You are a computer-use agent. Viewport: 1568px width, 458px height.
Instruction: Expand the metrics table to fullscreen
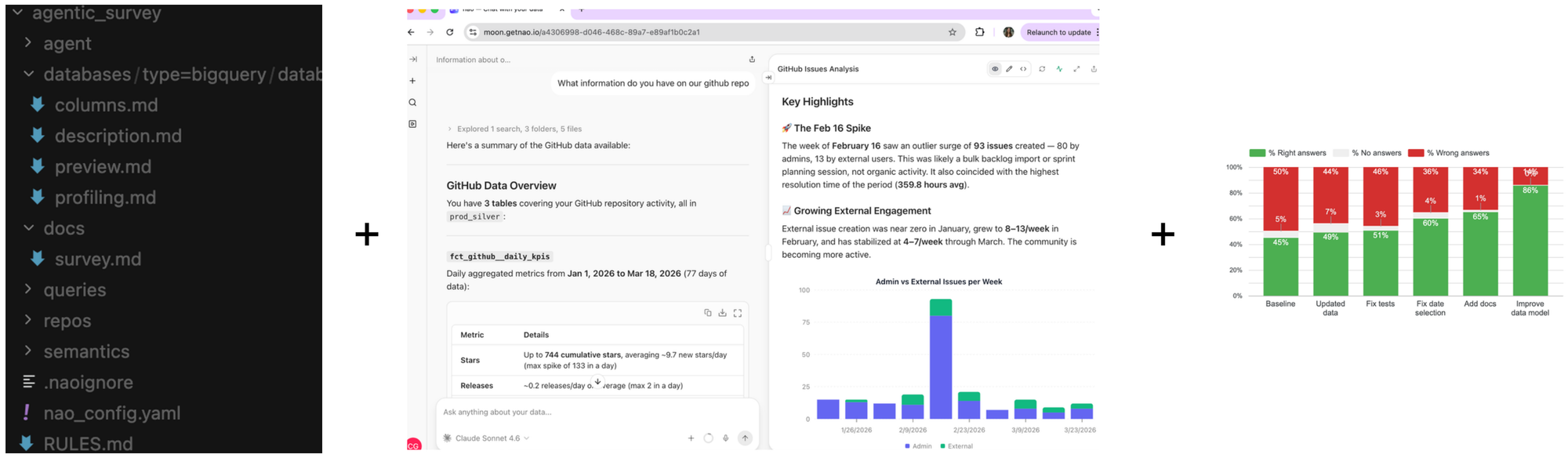[738, 313]
